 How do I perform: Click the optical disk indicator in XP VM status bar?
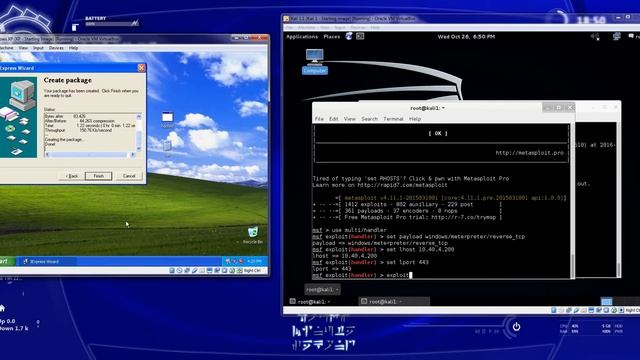coord(179,271)
